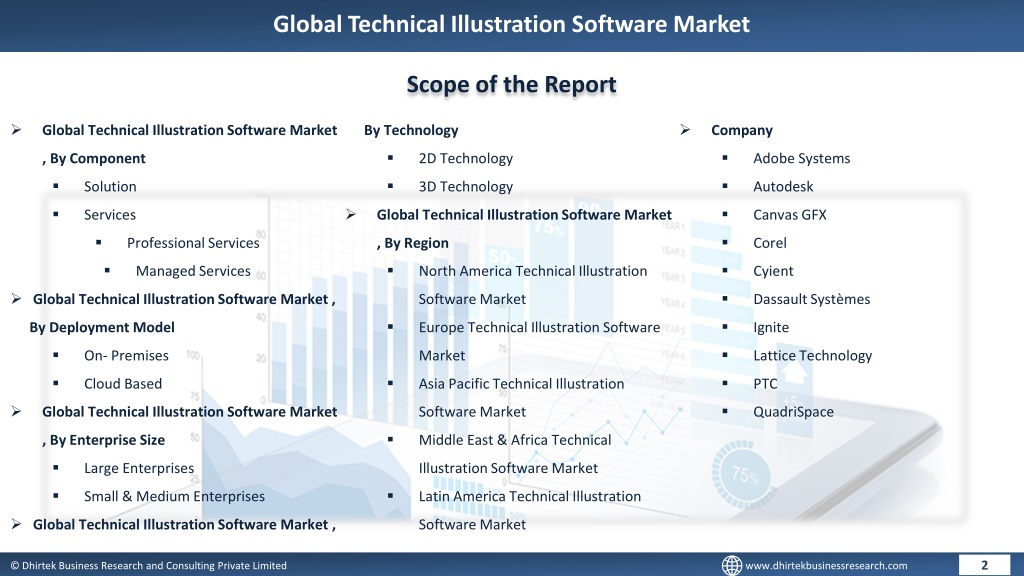Image resolution: width=1024 pixels, height=576 pixels.
Task: Click the ", By Component" heading line
Action: pos(94,158)
